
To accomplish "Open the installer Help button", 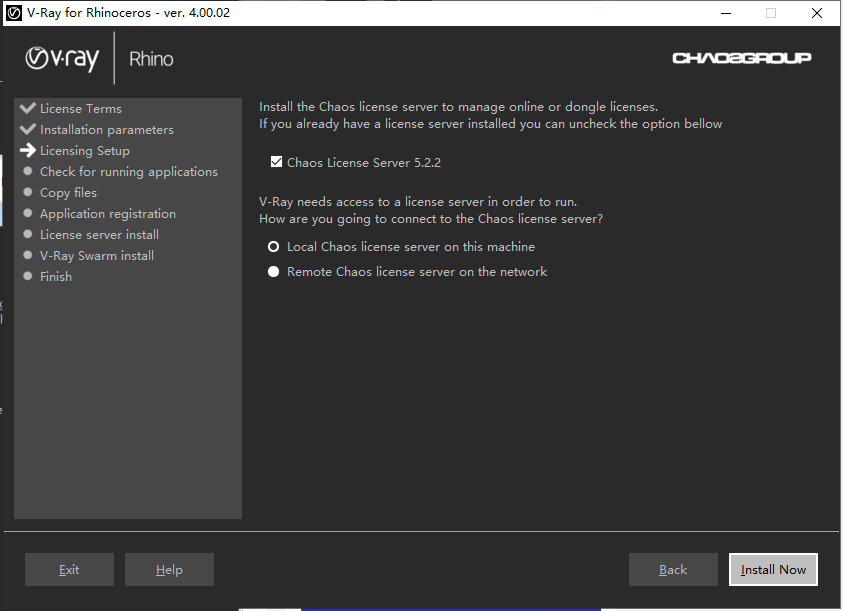I will [169, 570].
